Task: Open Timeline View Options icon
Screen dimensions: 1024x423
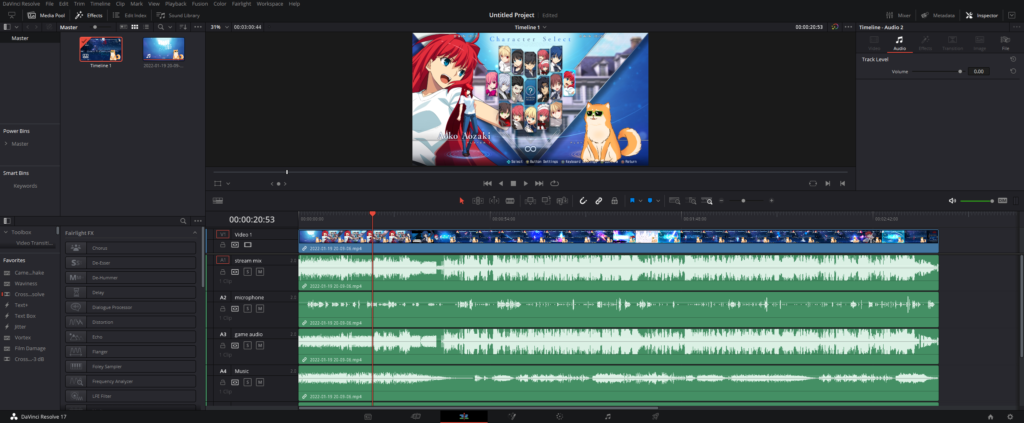Action: click(x=217, y=201)
